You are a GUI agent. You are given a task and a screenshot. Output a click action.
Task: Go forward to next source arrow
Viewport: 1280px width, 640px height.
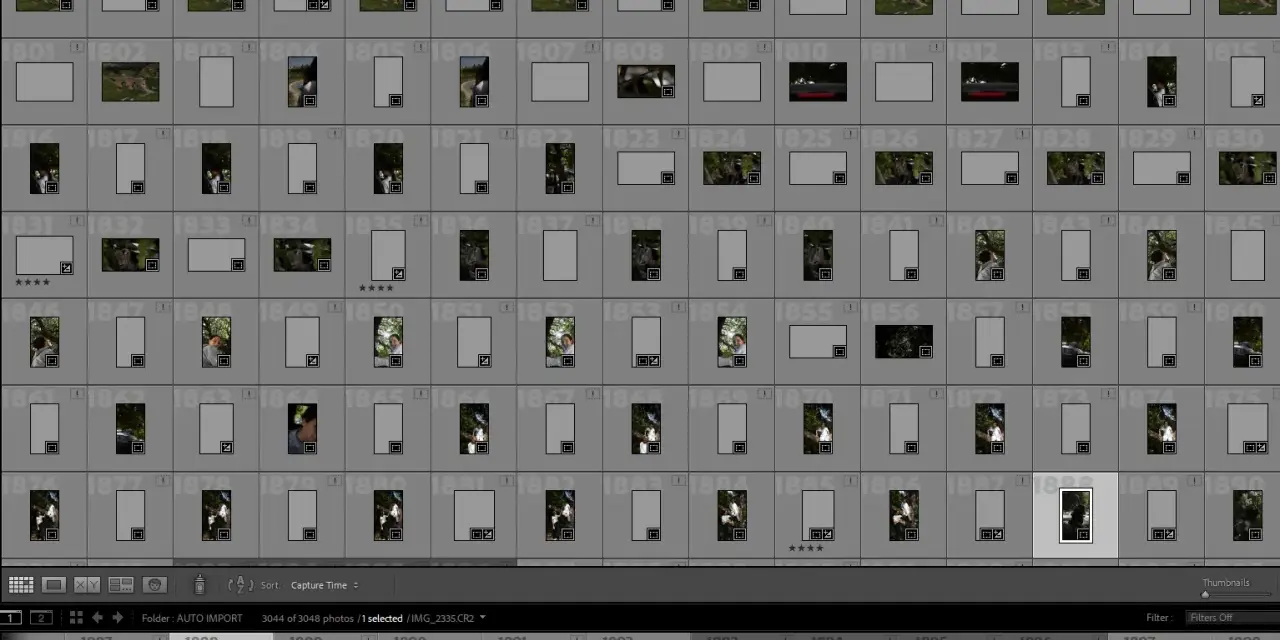[117, 618]
